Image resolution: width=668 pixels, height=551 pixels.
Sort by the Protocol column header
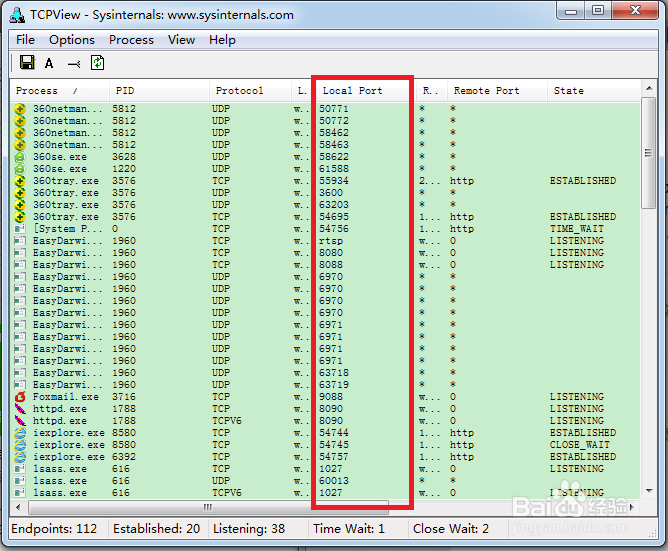(x=250, y=90)
